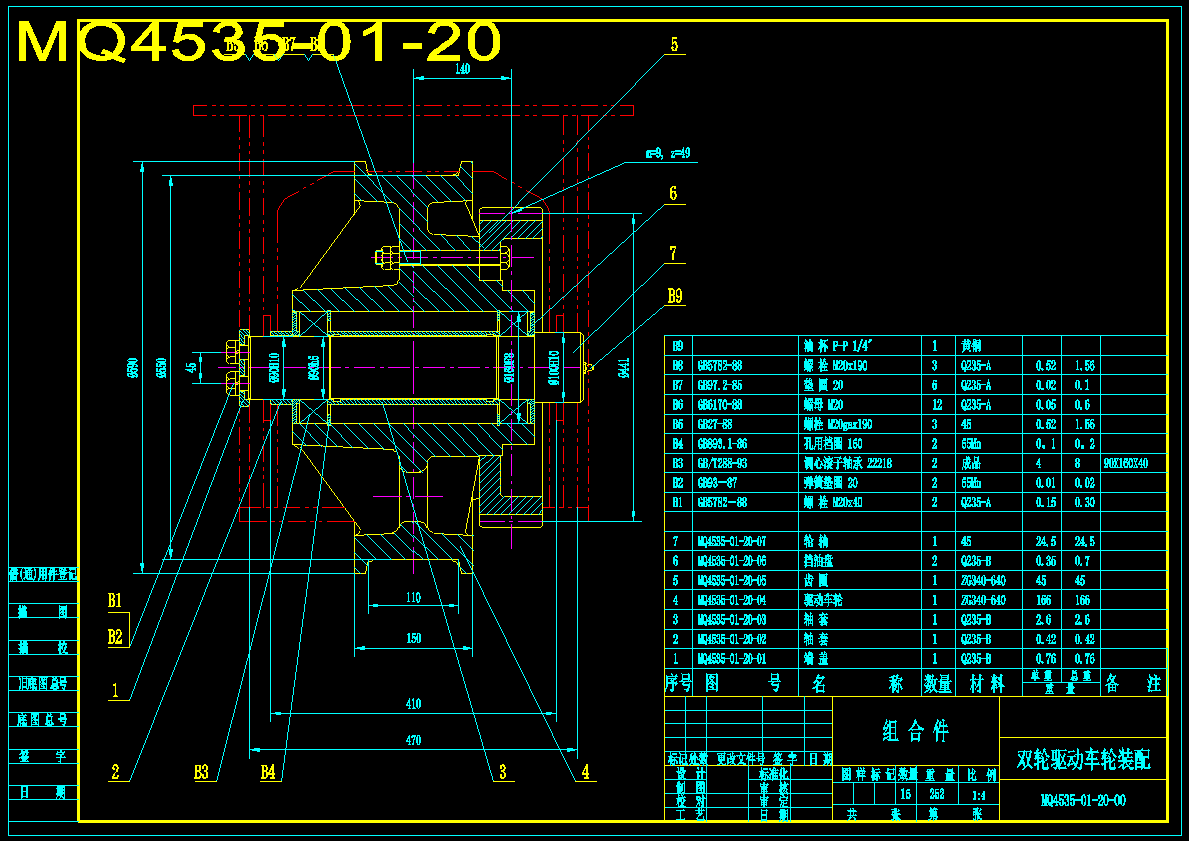Click the assembly title '双轮驱动车轮装配'
This screenshot has height=841, width=1189.
coord(1083,759)
